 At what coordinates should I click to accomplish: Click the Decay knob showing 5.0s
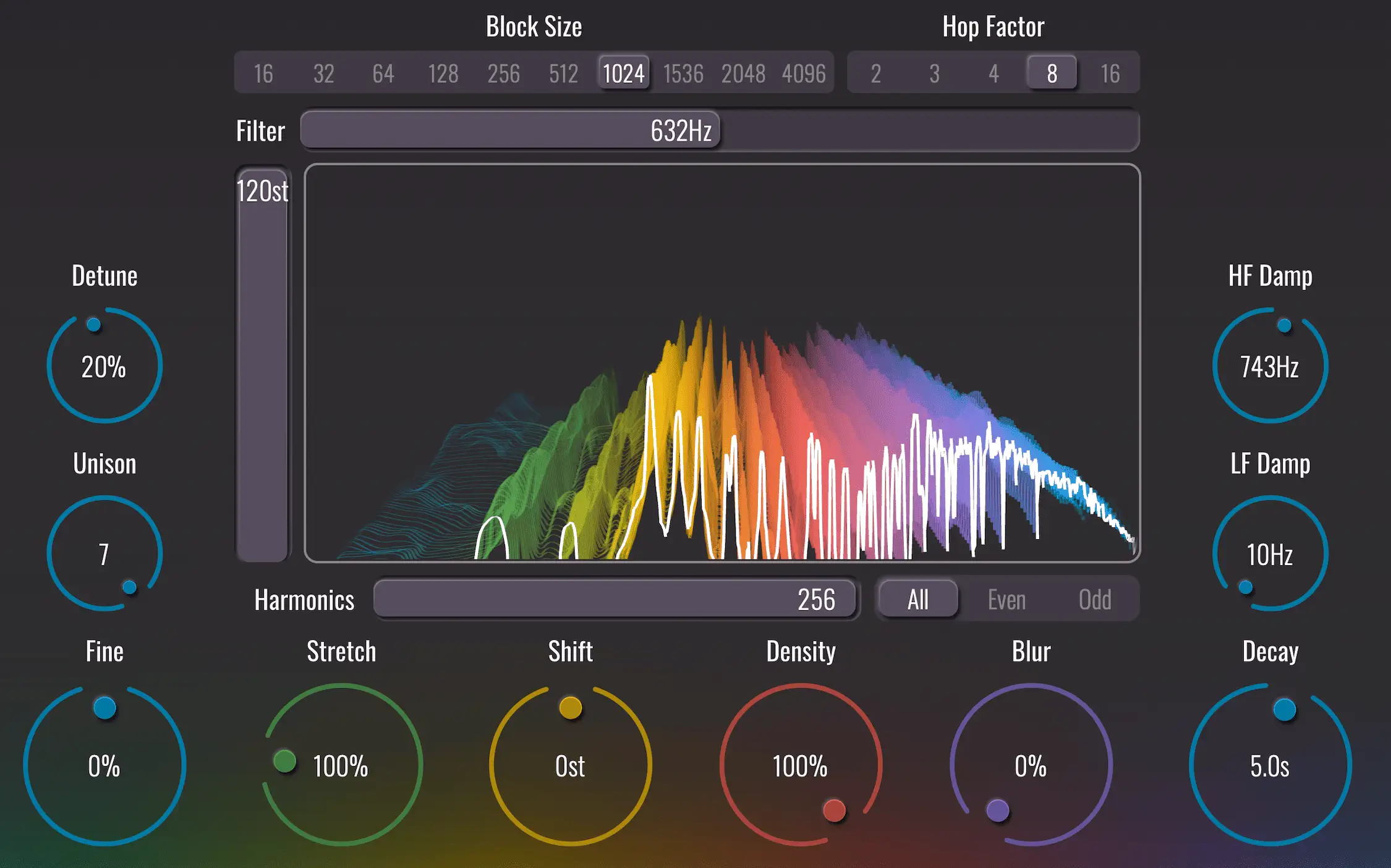(x=1270, y=765)
